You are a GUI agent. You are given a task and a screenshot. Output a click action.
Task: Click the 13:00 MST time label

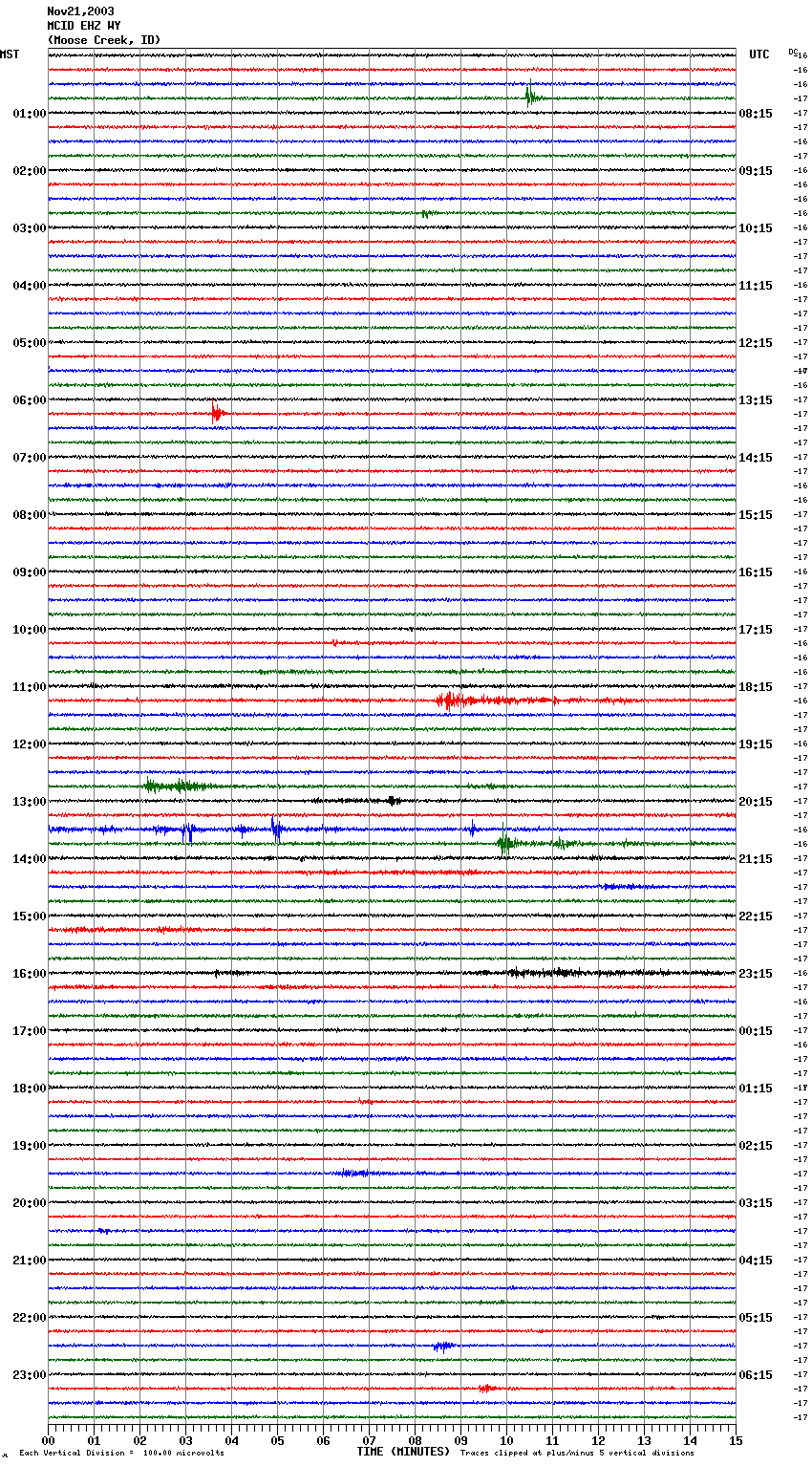(30, 802)
